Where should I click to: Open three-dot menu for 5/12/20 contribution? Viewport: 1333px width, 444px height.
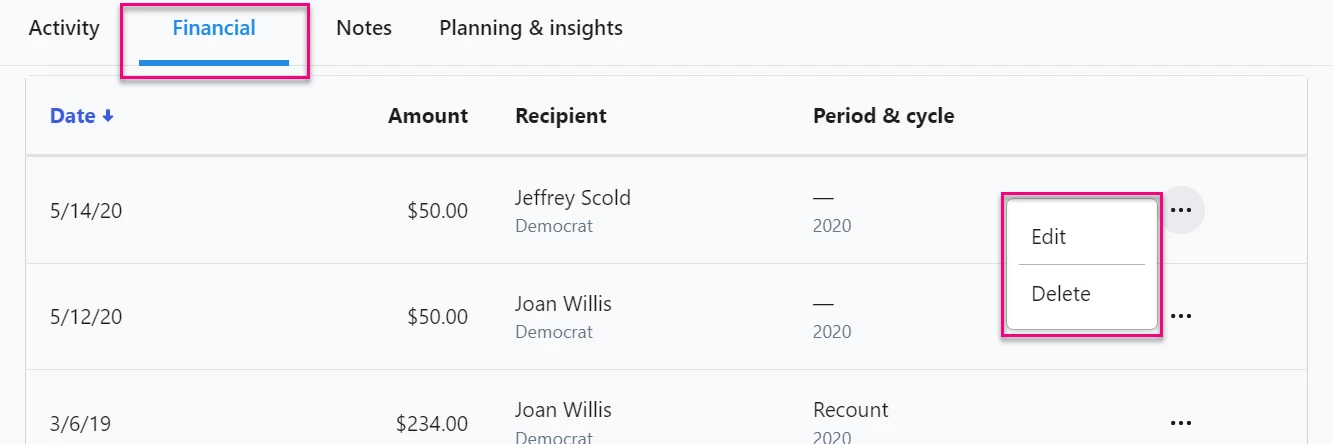1181,316
